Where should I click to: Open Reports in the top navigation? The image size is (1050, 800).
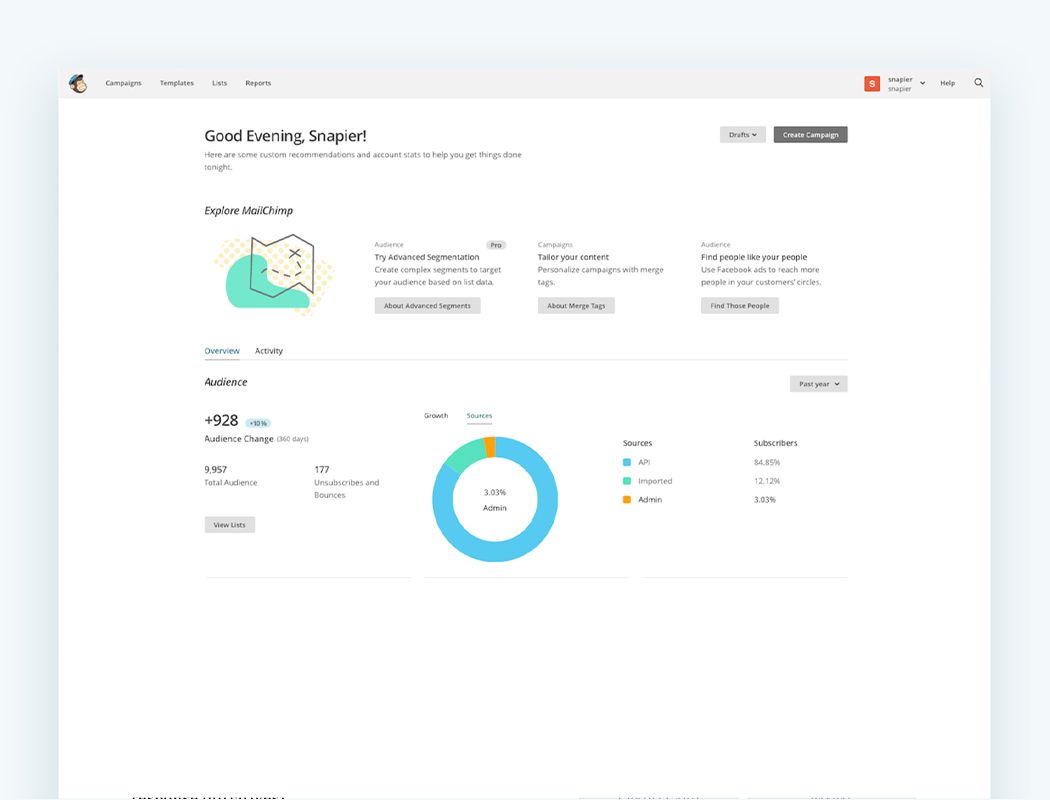pos(258,83)
